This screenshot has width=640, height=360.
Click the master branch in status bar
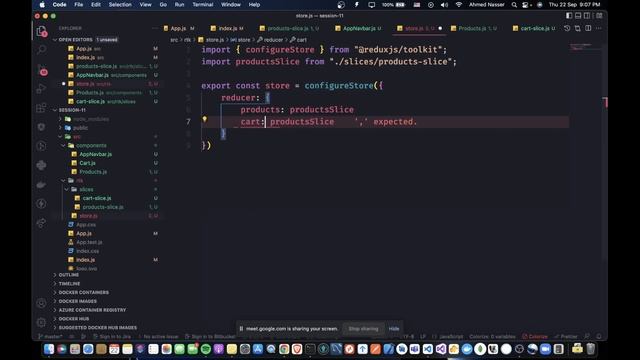(x=50, y=337)
